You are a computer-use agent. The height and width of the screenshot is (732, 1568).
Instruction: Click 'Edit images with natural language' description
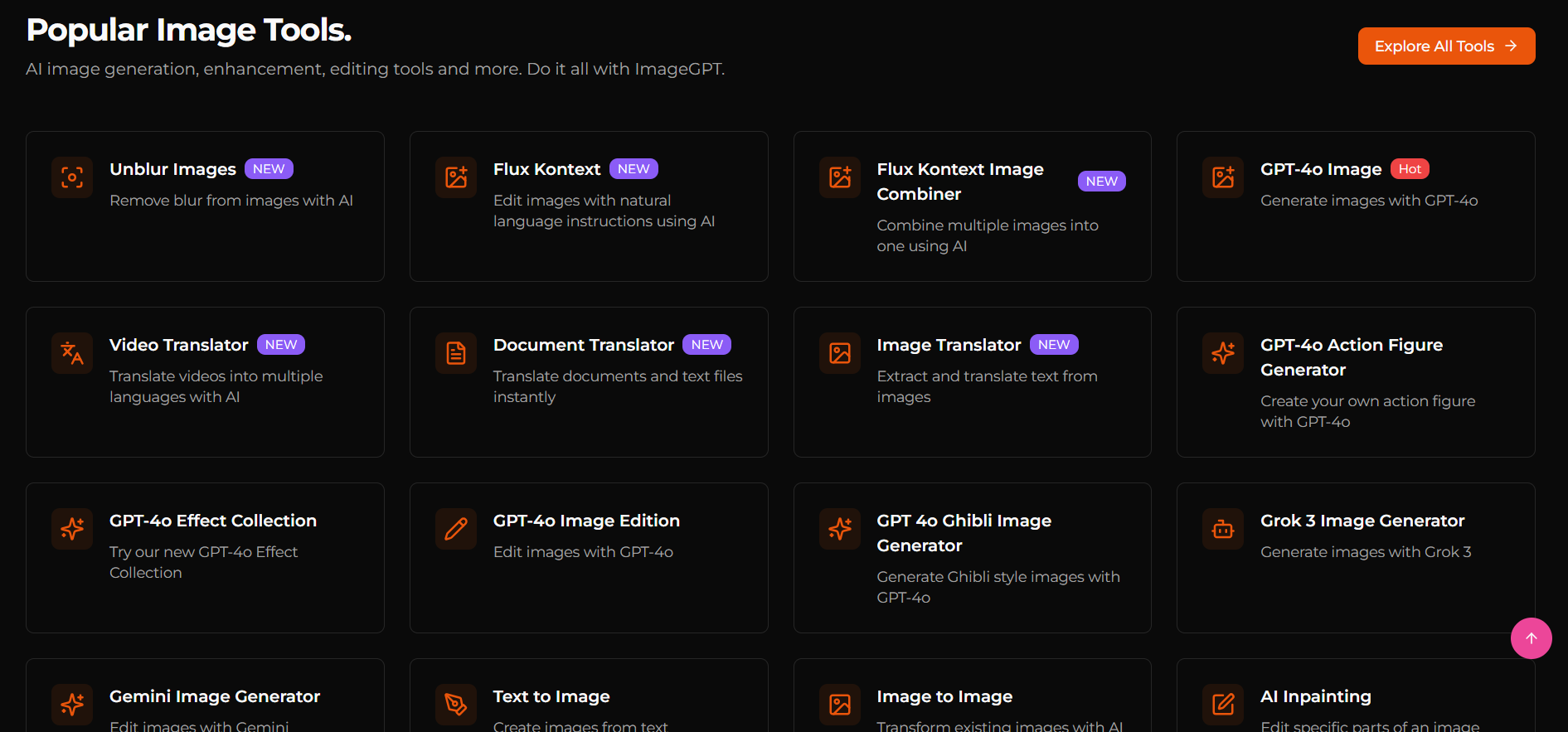[x=604, y=211]
